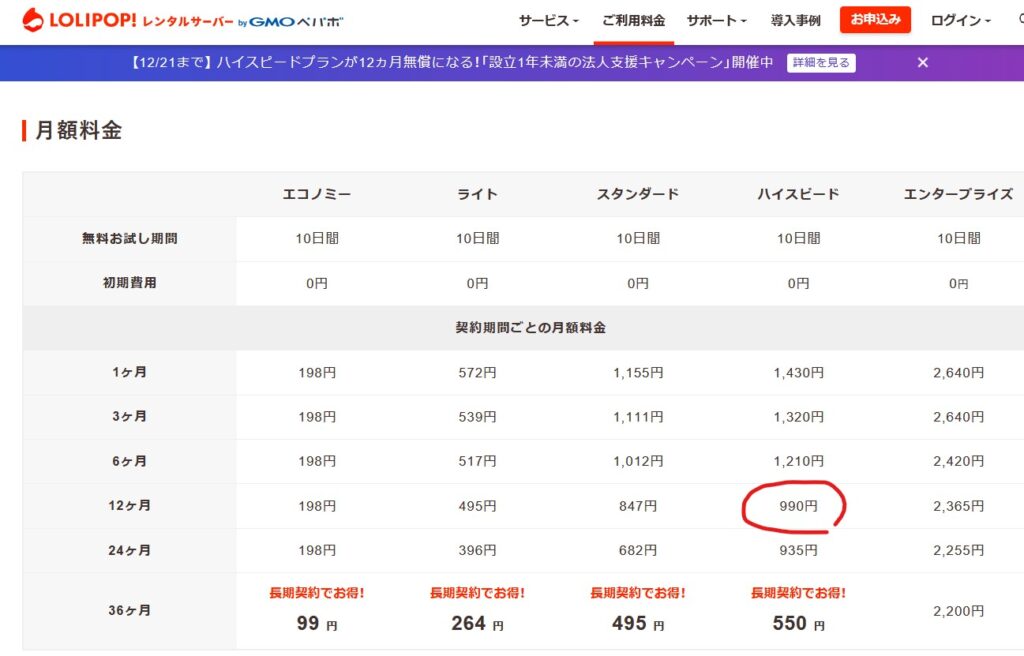Click the campaign banner announcement text

(x=452, y=62)
